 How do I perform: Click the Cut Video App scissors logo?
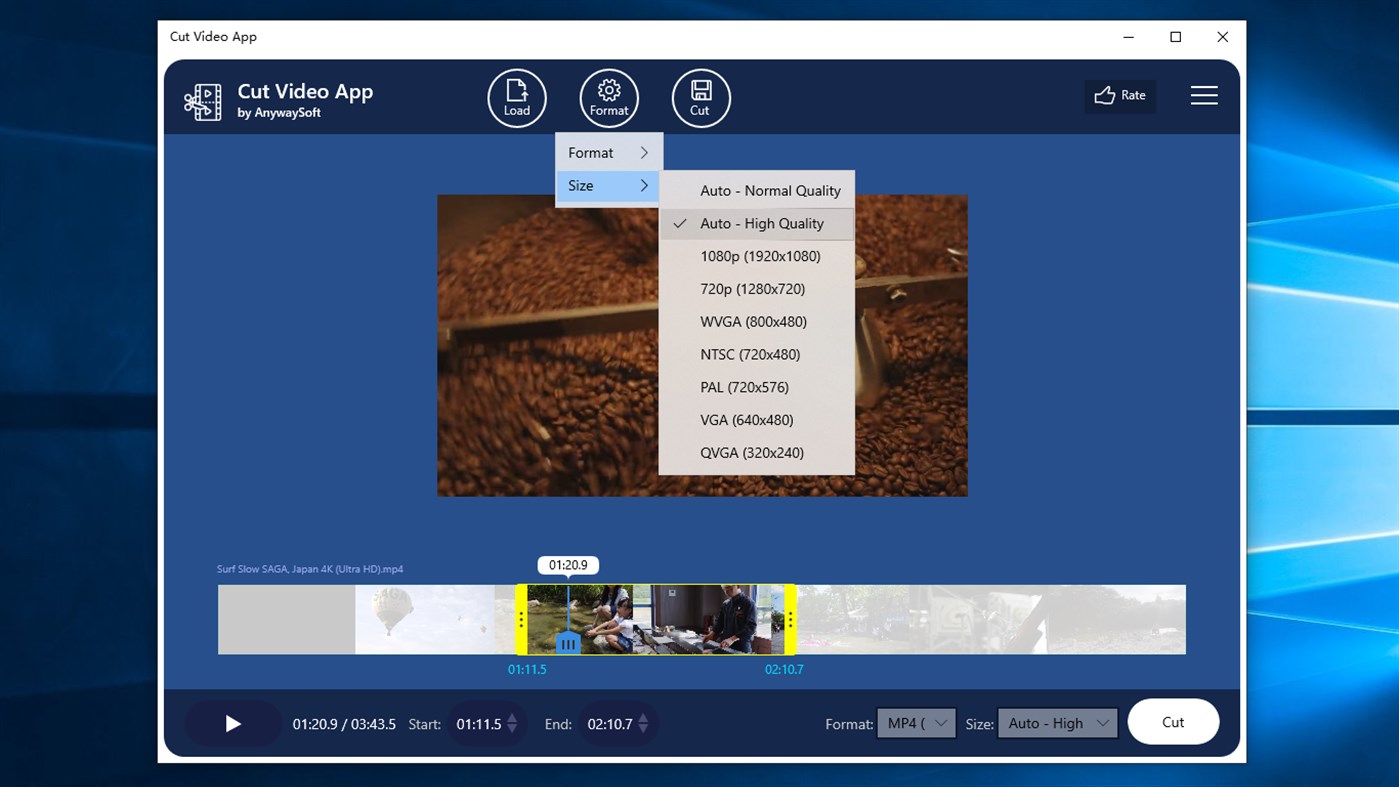[203, 101]
